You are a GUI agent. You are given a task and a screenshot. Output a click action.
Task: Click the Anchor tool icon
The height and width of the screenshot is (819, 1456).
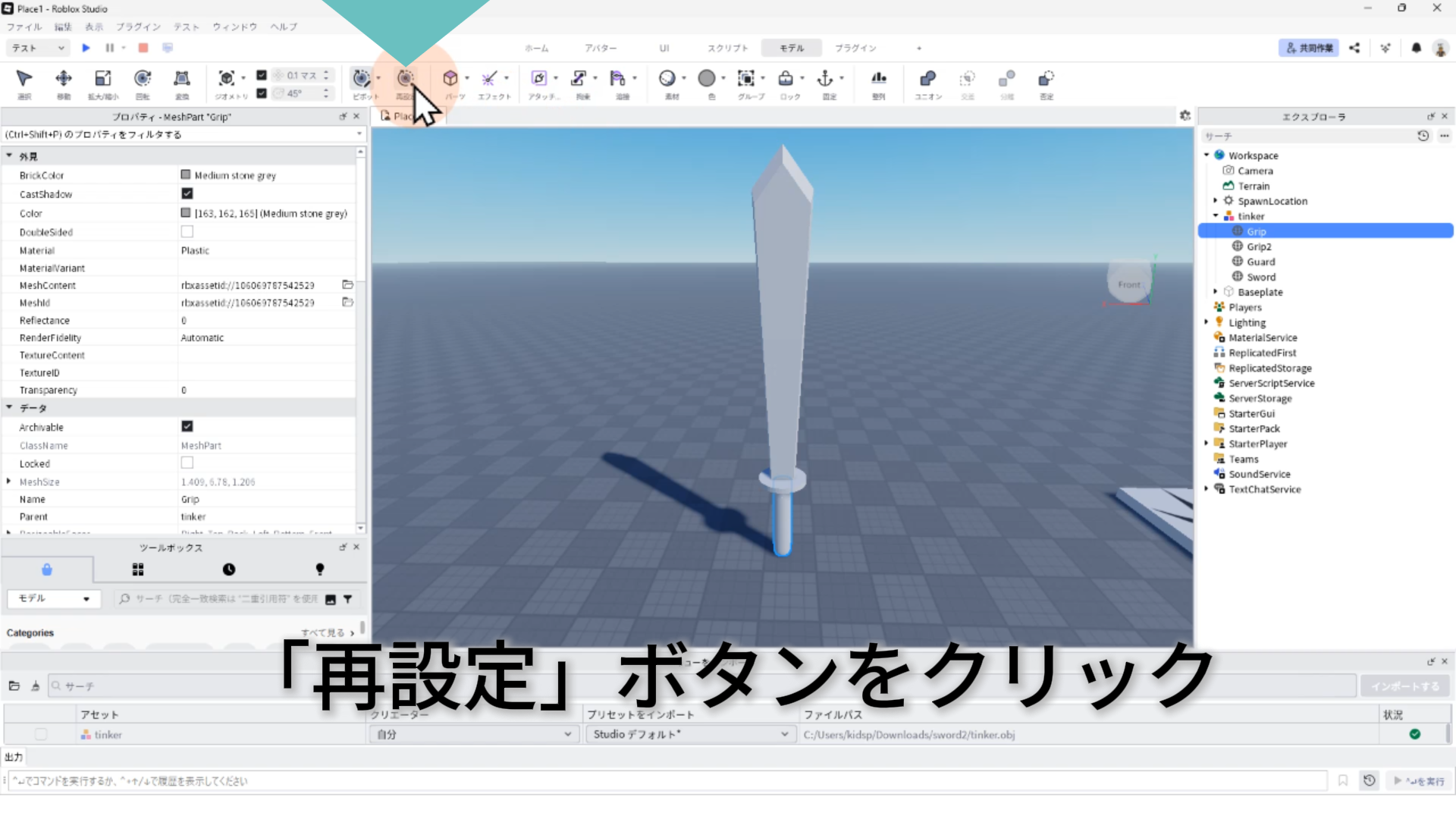click(x=825, y=79)
